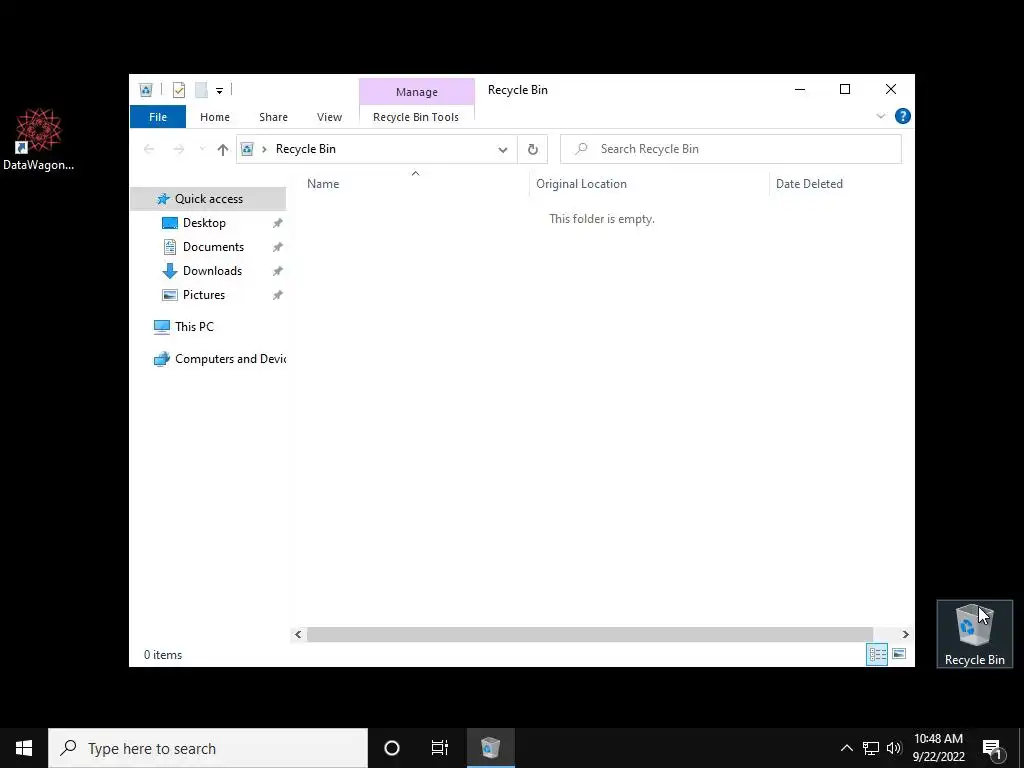The image size is (1024, 768).
Task: Open the Action Center notifications
Action: point(993,748)
